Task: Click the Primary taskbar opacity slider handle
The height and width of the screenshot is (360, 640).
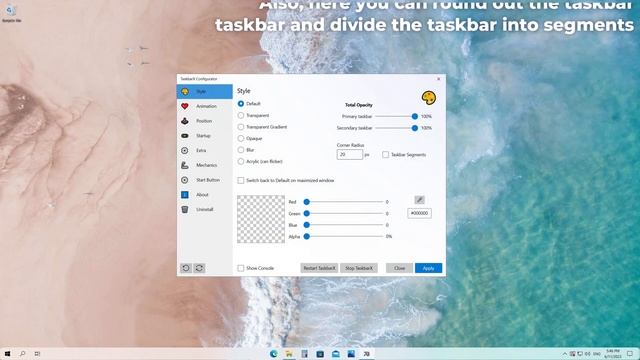Action: pyautogui.click(x=415, y=116)
